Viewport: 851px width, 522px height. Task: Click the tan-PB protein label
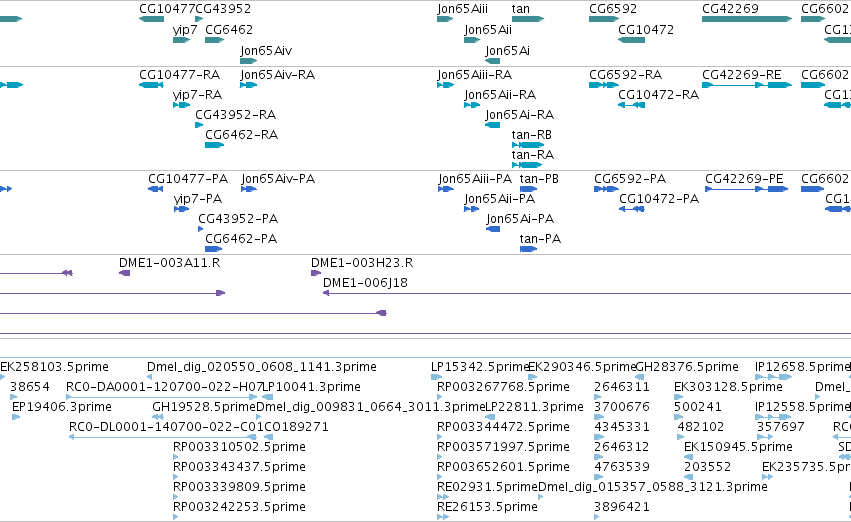click(x=539, y=179)
